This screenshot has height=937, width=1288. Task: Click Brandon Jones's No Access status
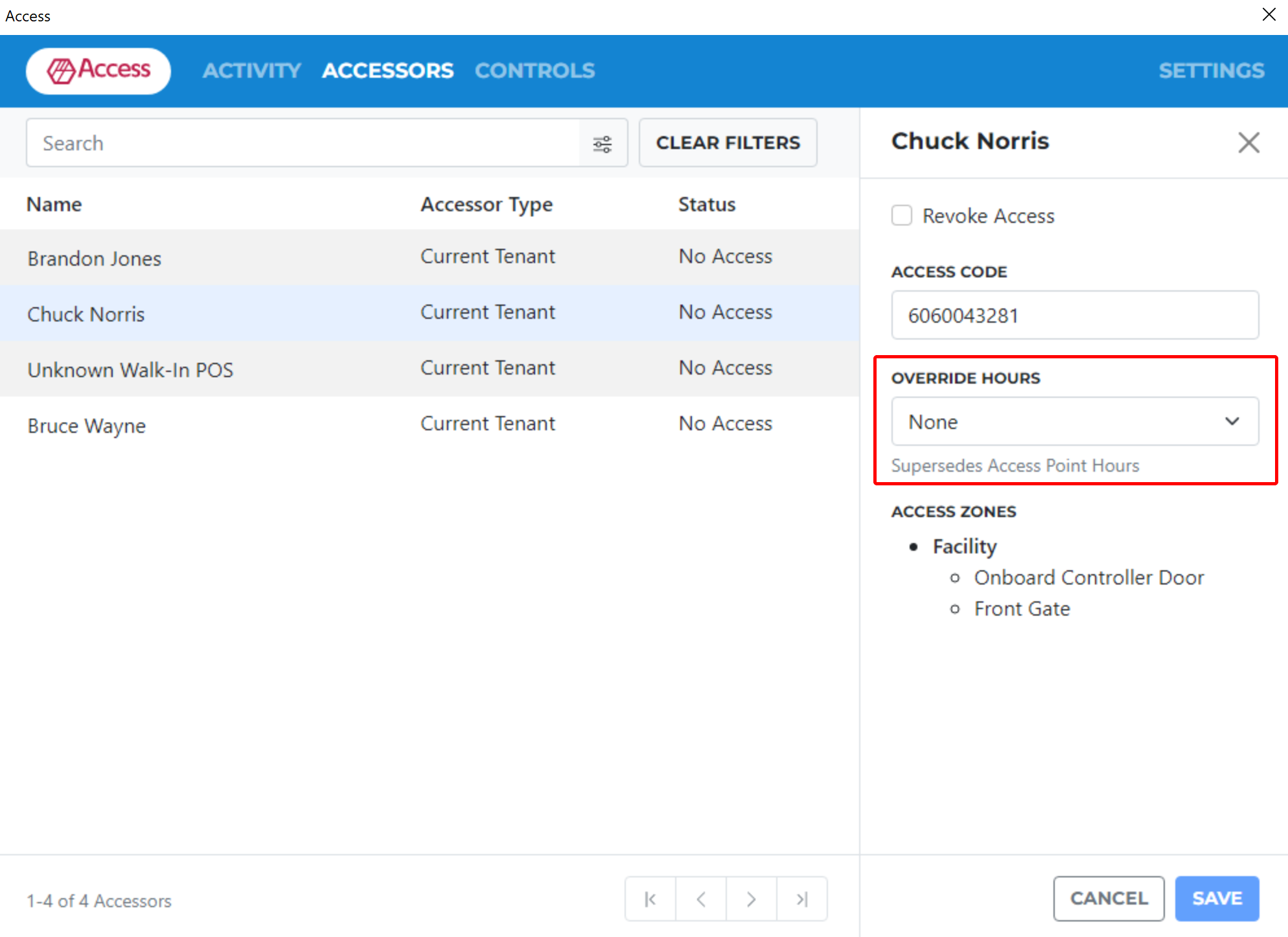coord(726,257)
